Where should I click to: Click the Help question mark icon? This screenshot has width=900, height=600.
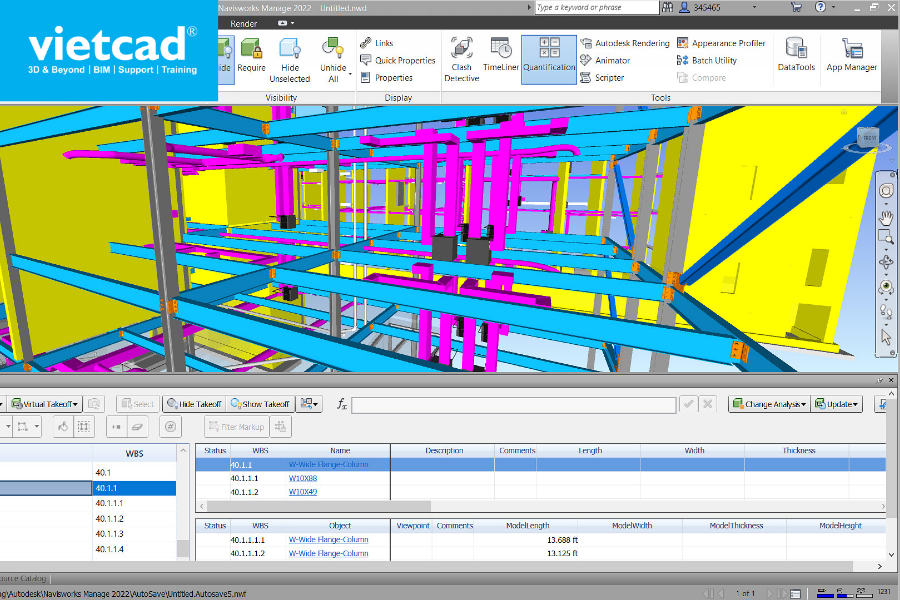click(x=820, y=7)
